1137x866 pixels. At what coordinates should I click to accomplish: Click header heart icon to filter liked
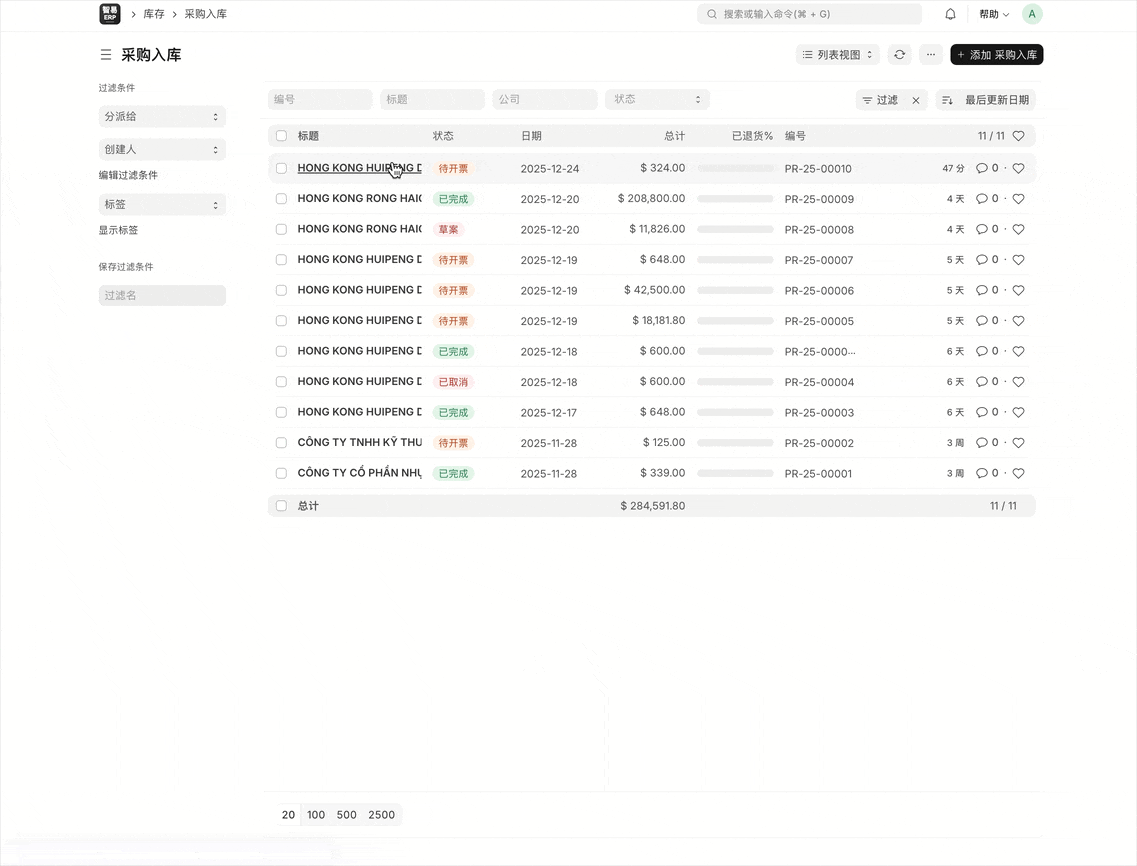(x=1018, y=136)
